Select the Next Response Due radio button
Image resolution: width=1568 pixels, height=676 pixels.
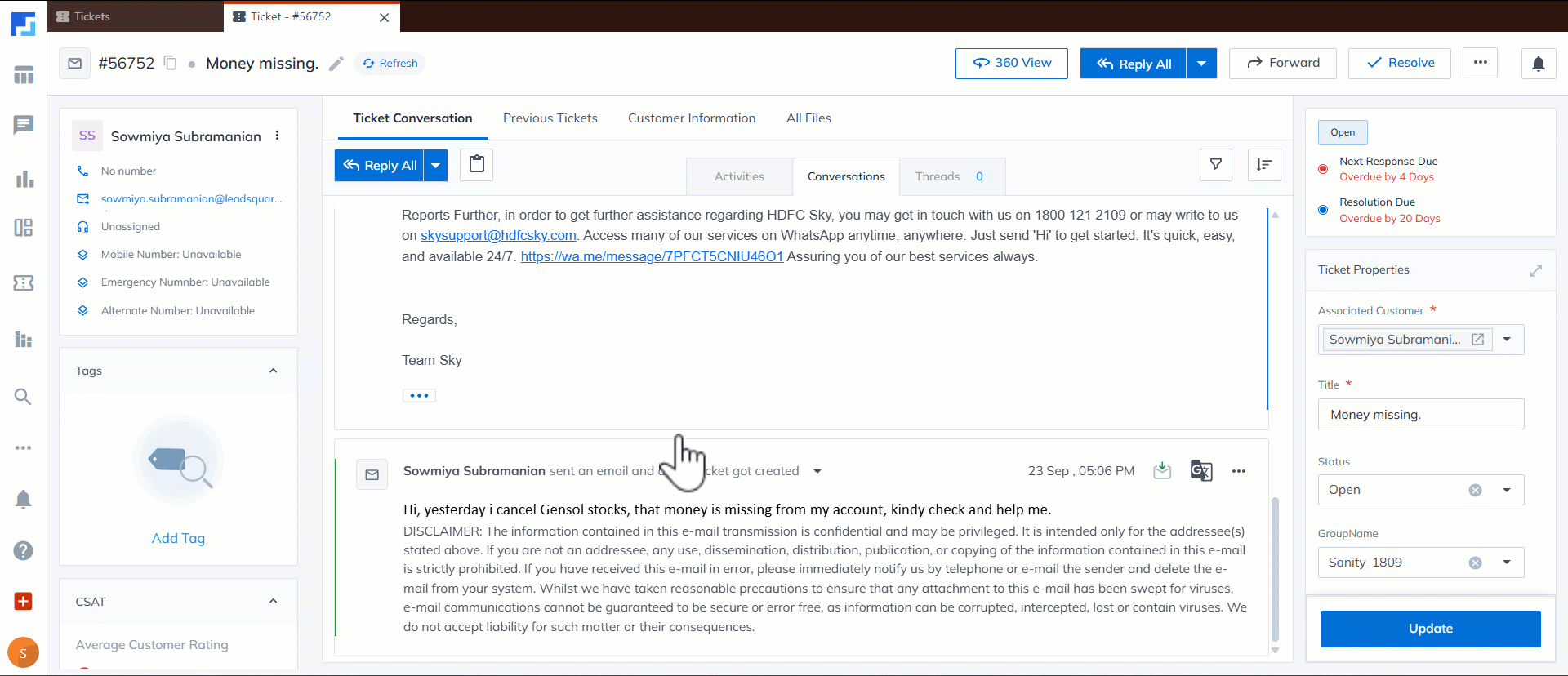click(x=1323, y=169)
